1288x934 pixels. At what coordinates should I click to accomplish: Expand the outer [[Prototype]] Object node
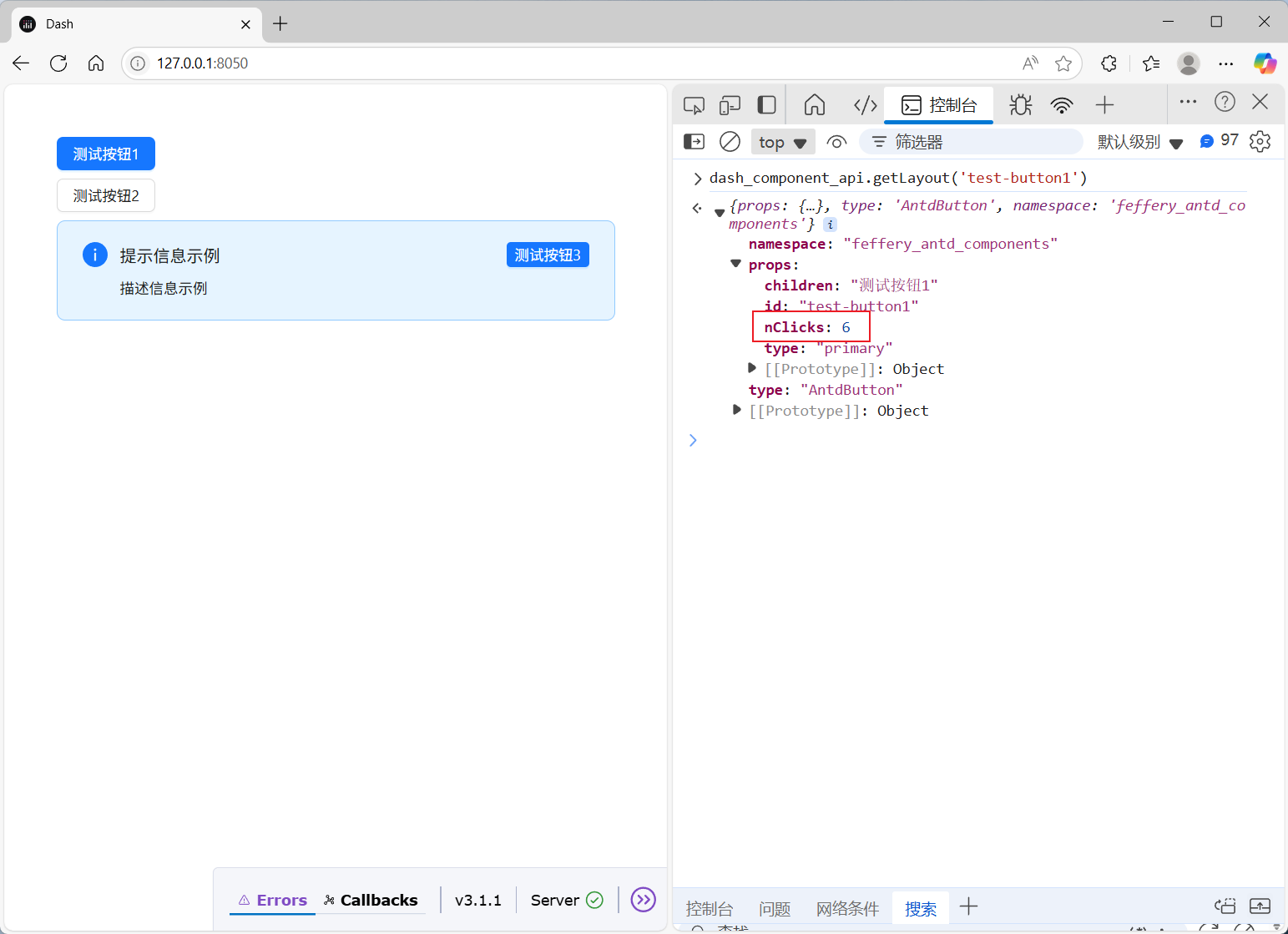[x=736, y=410]
